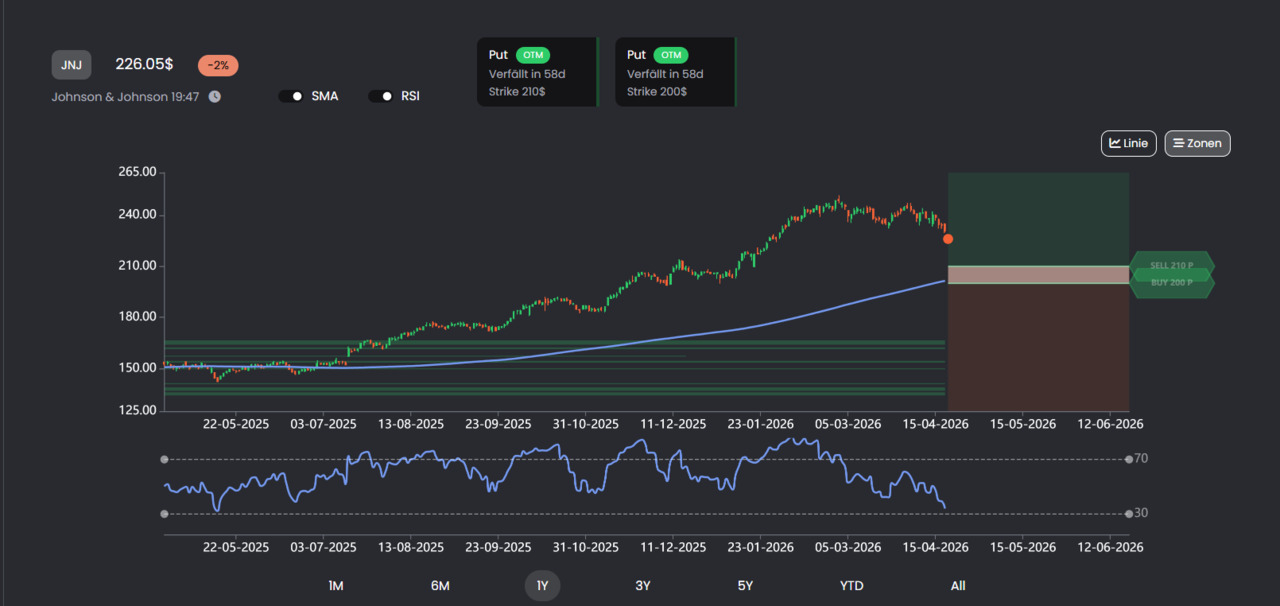Viewport: 1280px width, 606px height.
Task: Switch to the 5Y time range
Action: 746,586
